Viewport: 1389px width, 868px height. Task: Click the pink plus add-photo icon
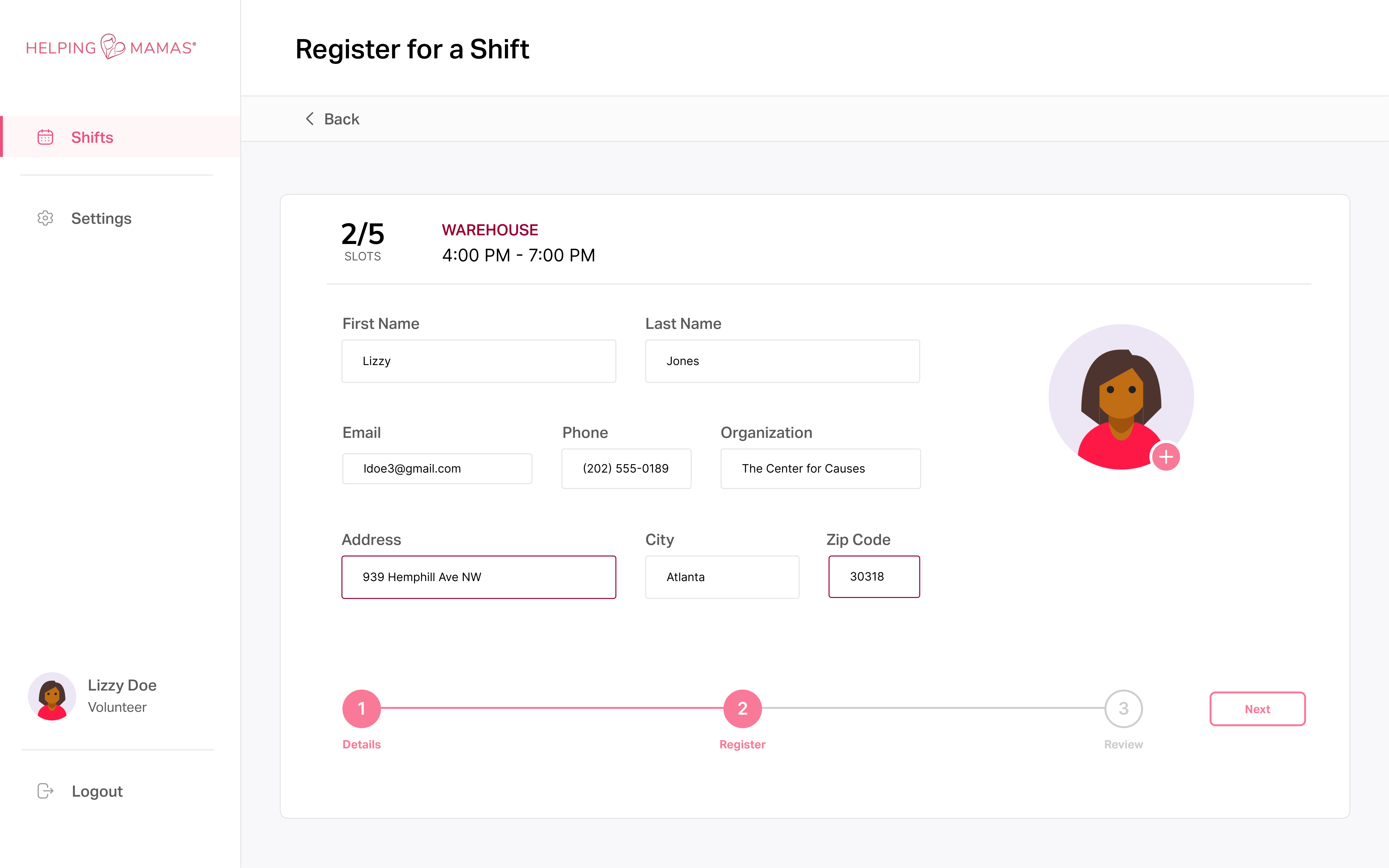pyautogui.click(x=1166, y=457)
